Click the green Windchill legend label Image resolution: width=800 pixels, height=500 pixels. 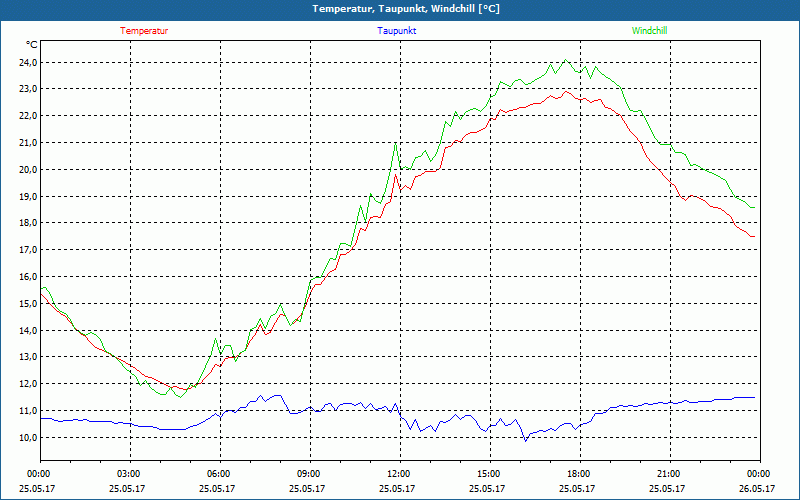(x=649, y=31)
